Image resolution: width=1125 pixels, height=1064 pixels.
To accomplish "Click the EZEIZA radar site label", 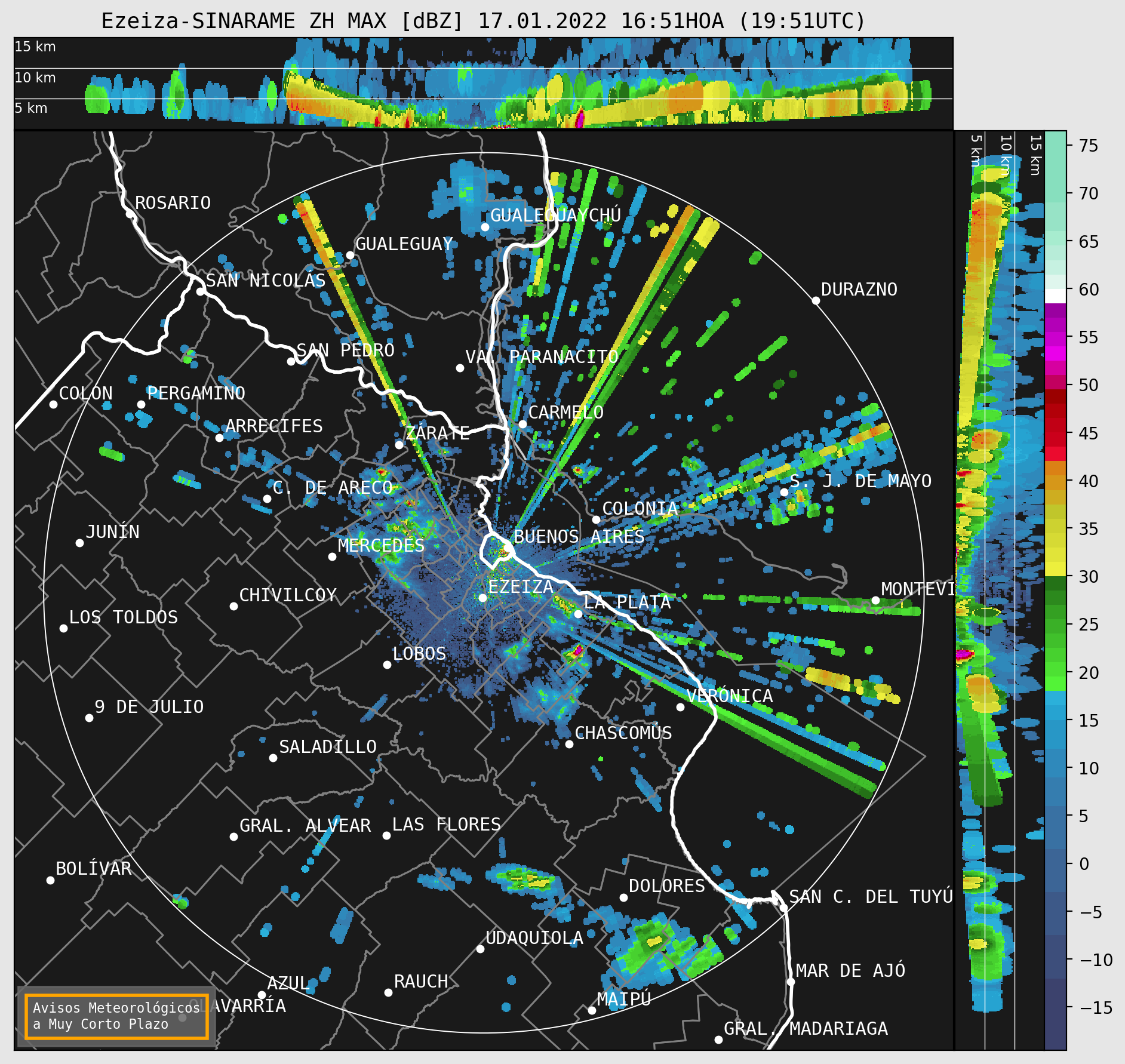I will (x=521, y=587).
